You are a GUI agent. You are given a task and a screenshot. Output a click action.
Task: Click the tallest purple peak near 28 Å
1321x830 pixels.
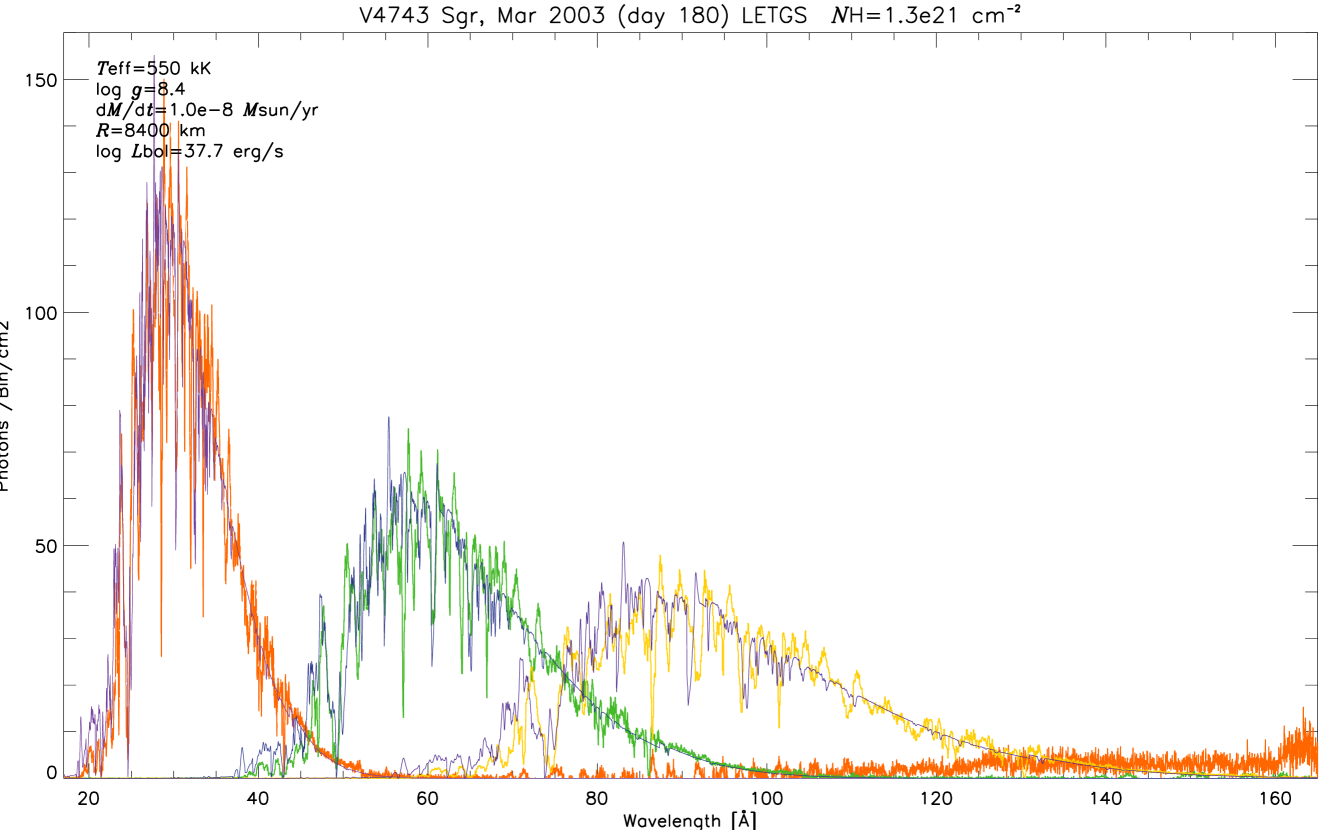[154, 60]
